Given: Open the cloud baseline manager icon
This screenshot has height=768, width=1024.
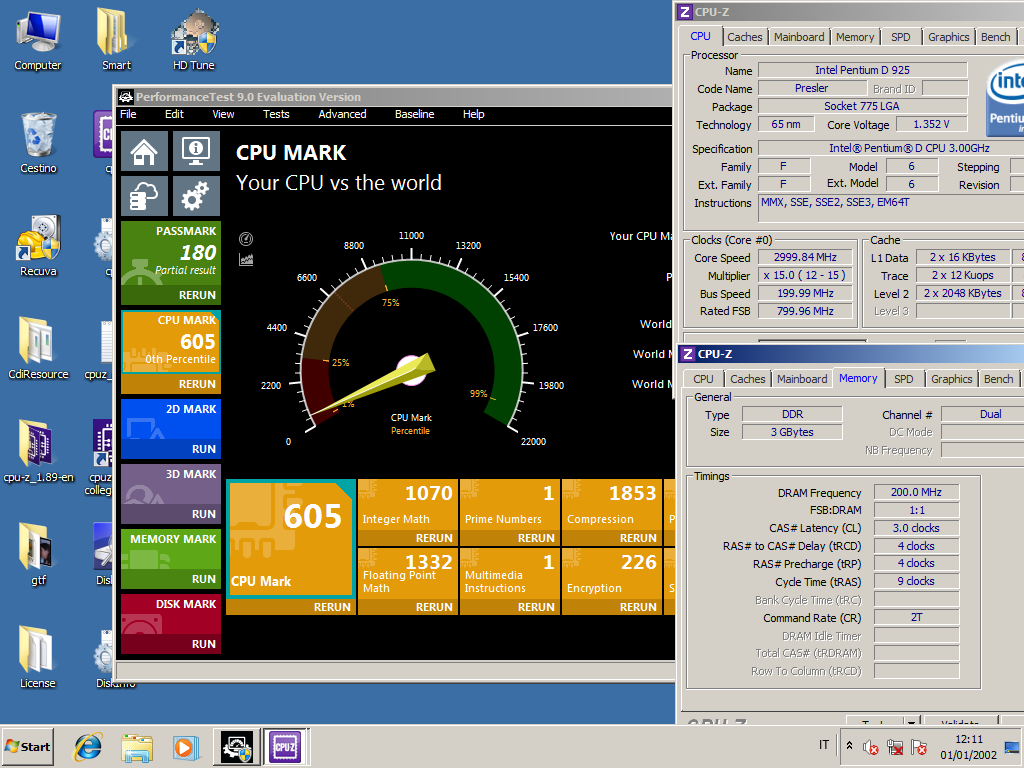Looking at the screenshot, I should point(144,196).
